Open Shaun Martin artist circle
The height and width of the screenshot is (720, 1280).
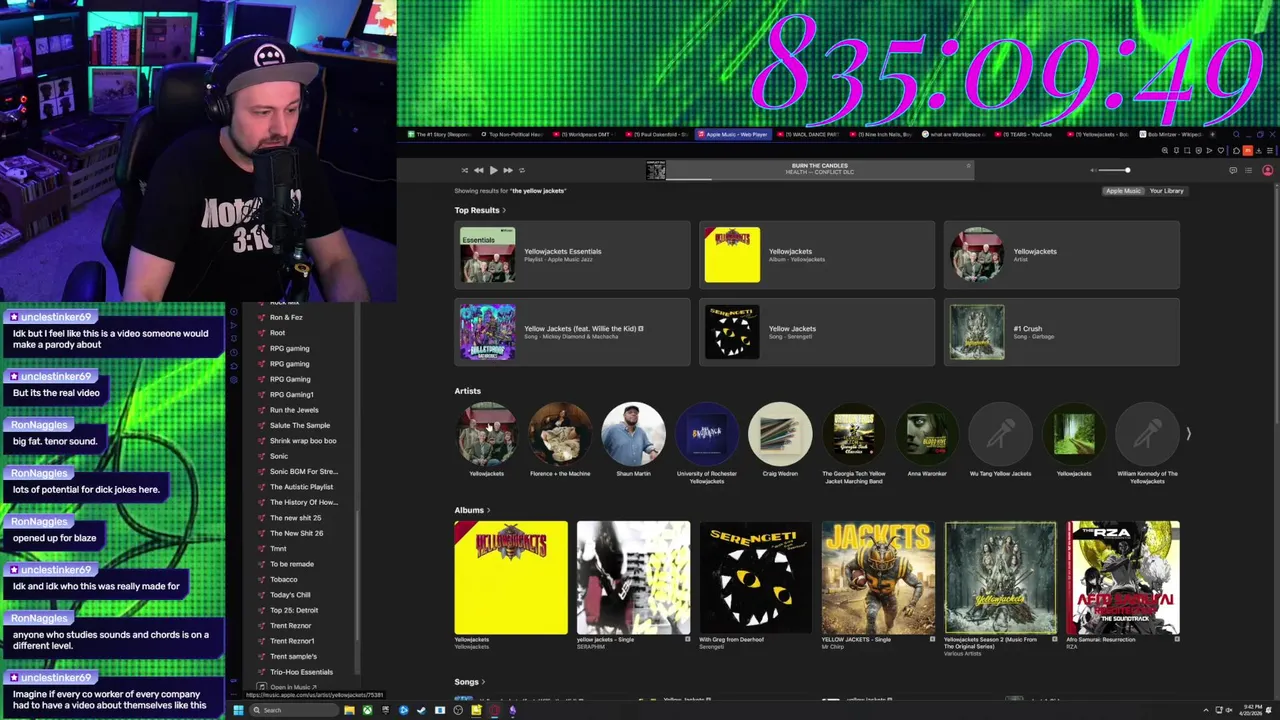point(633,434)
